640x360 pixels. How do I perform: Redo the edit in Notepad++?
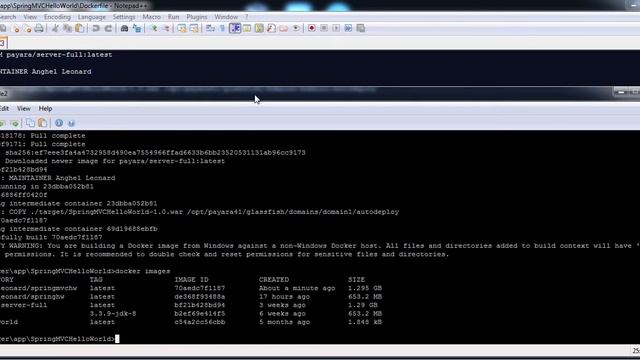108,28
